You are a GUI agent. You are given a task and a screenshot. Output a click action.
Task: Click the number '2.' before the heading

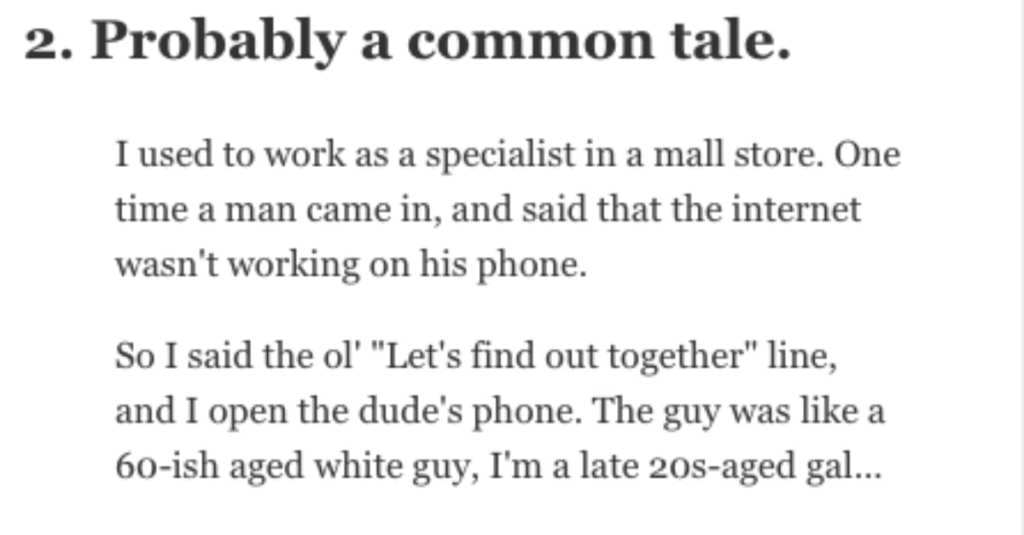point(49,43)
